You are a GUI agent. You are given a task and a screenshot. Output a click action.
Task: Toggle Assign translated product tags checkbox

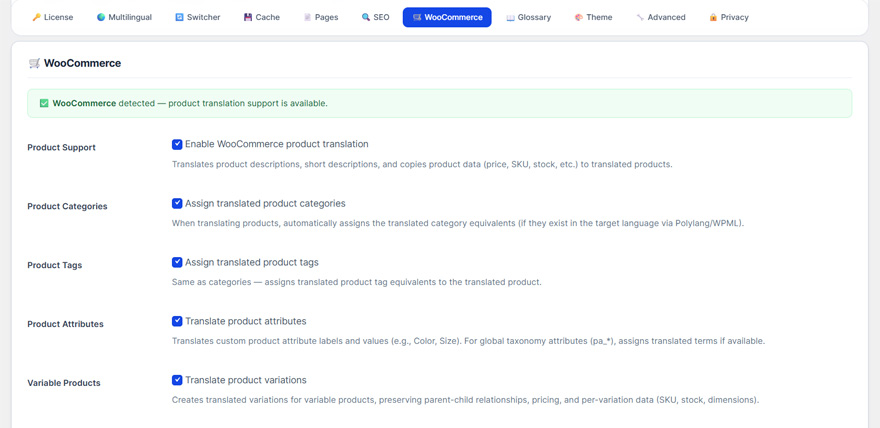tap(177, 262)
